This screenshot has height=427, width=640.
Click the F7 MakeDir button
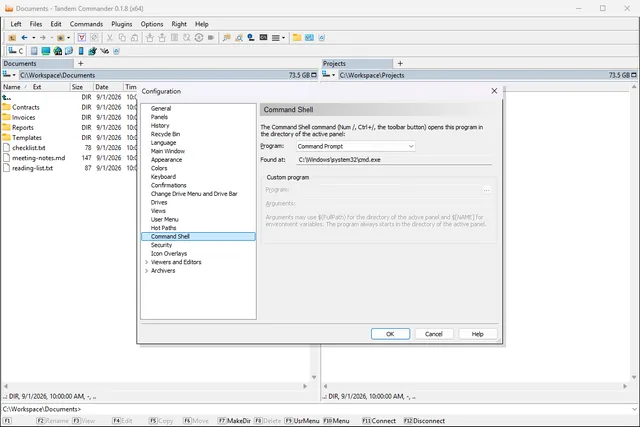[234, 421]
